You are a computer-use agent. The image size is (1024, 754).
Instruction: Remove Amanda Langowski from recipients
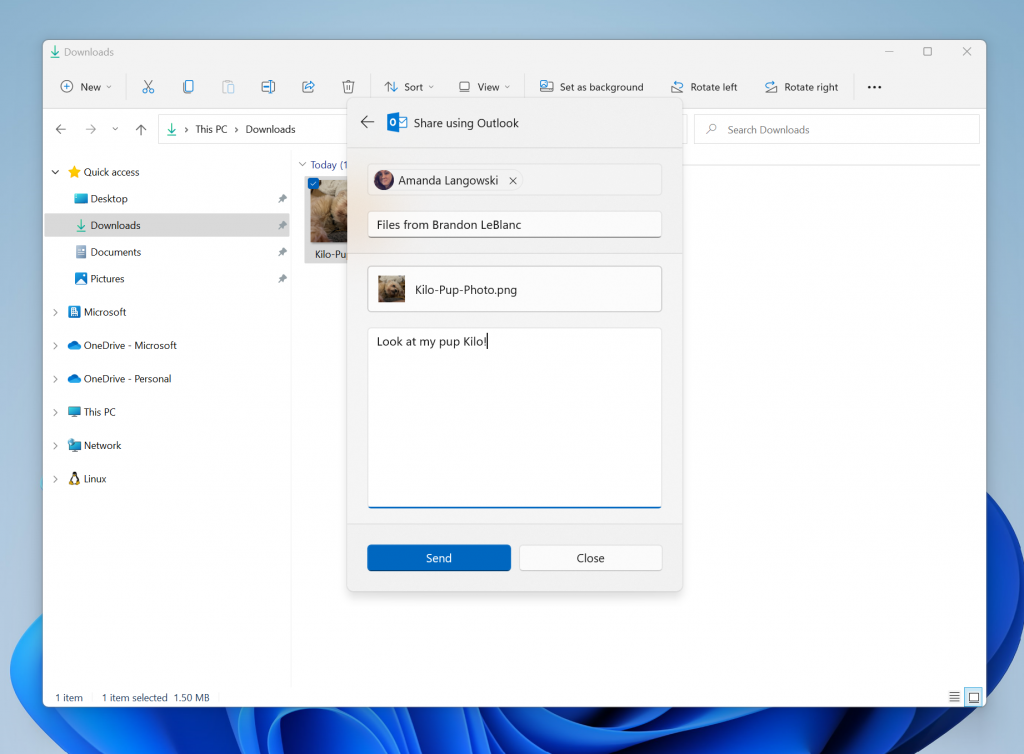pos(513,180)
